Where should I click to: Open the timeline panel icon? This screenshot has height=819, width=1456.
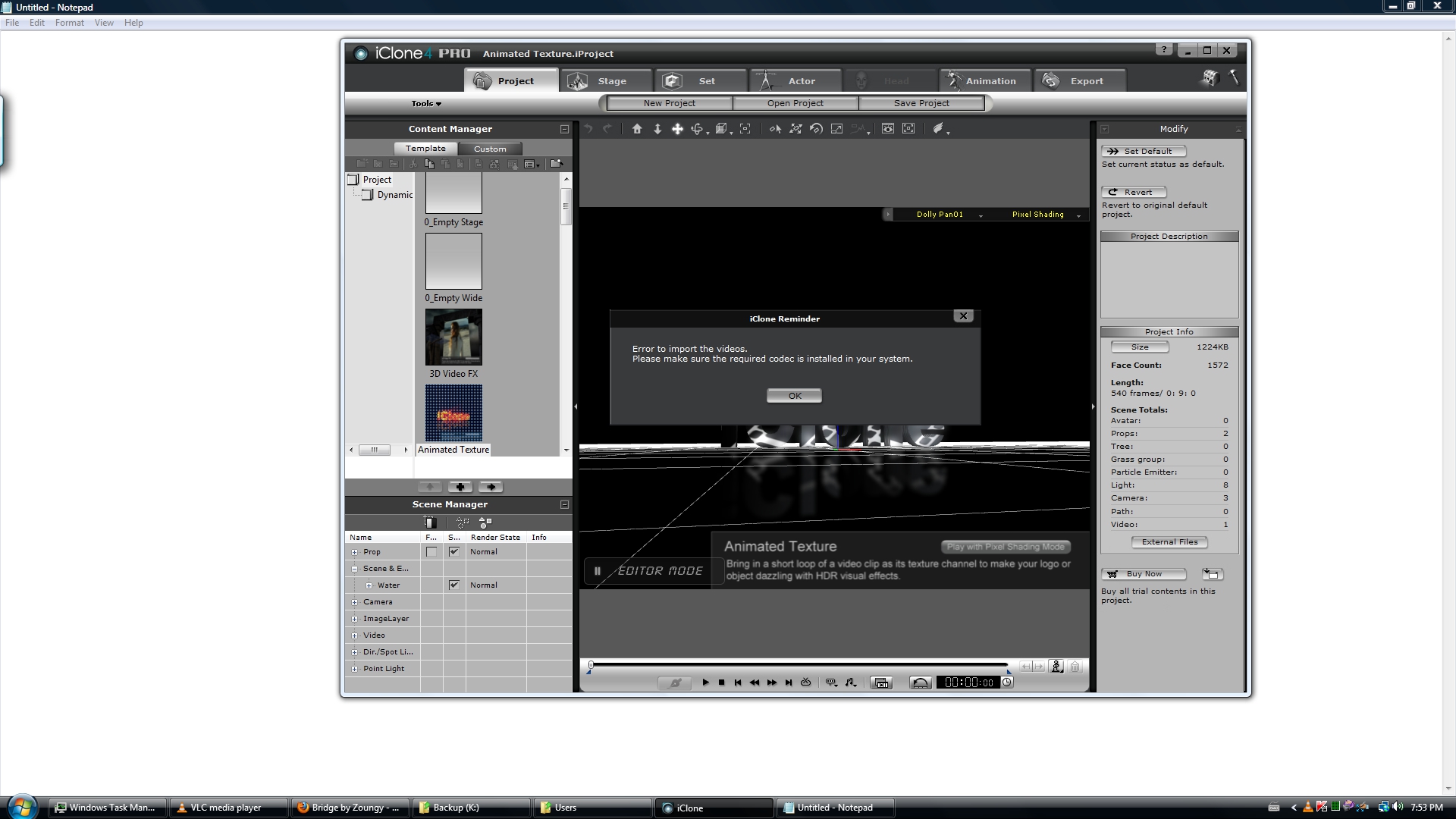point(881,682)
